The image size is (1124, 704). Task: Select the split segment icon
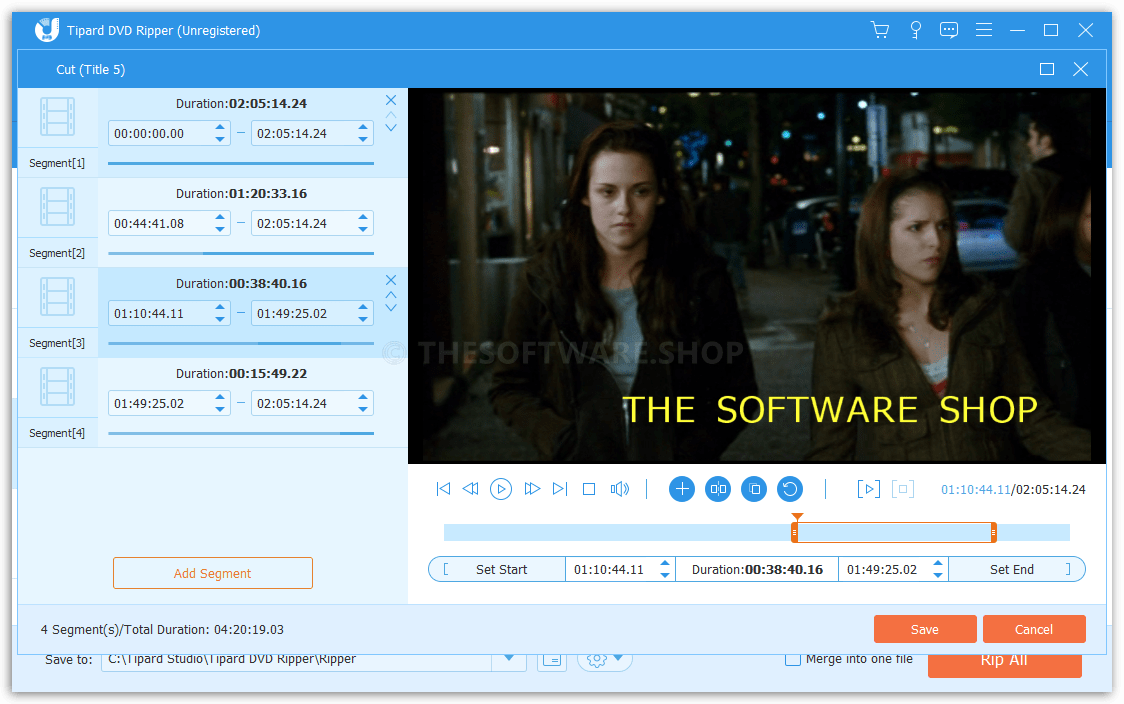pos(718,489)
